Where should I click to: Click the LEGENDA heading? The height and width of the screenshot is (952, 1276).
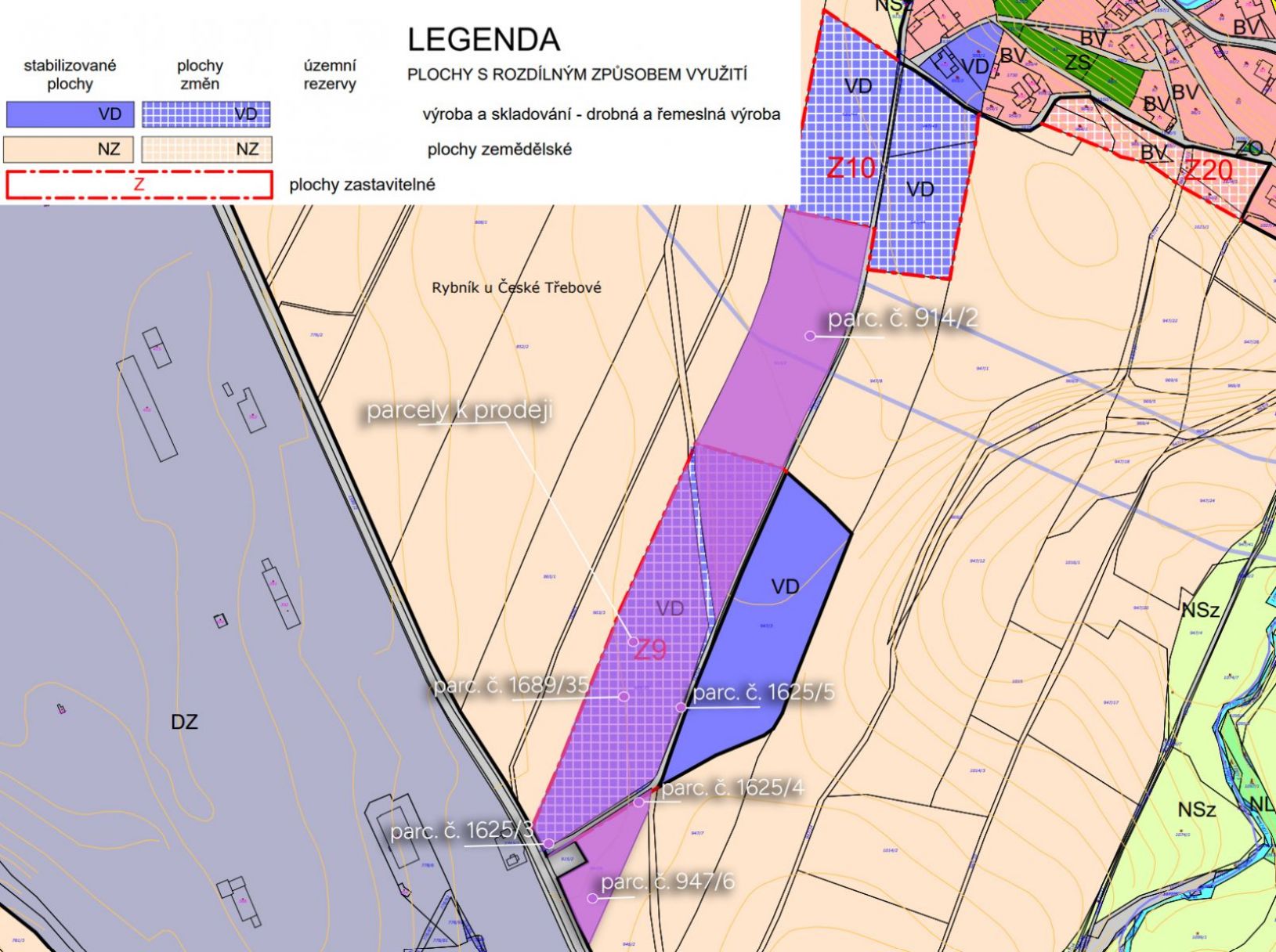pyautogui.click(x=484, y=39)
